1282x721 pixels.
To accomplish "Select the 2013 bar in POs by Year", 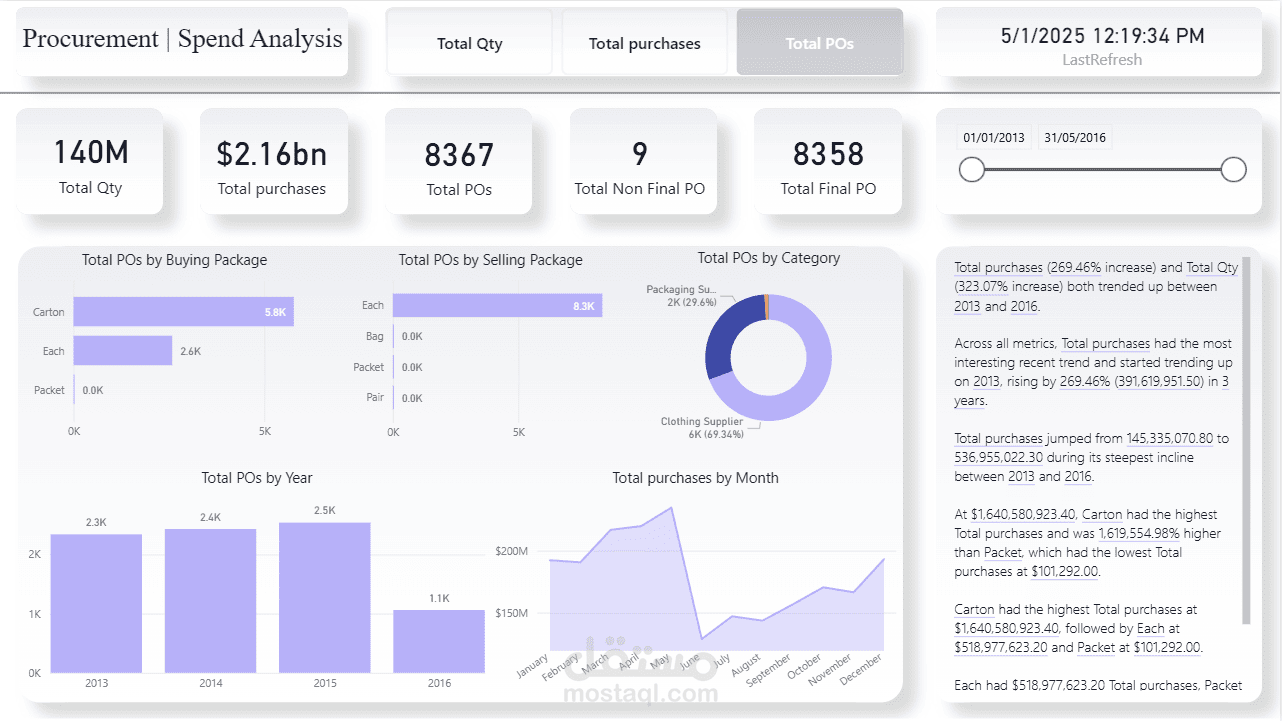I will pos(96,603).
